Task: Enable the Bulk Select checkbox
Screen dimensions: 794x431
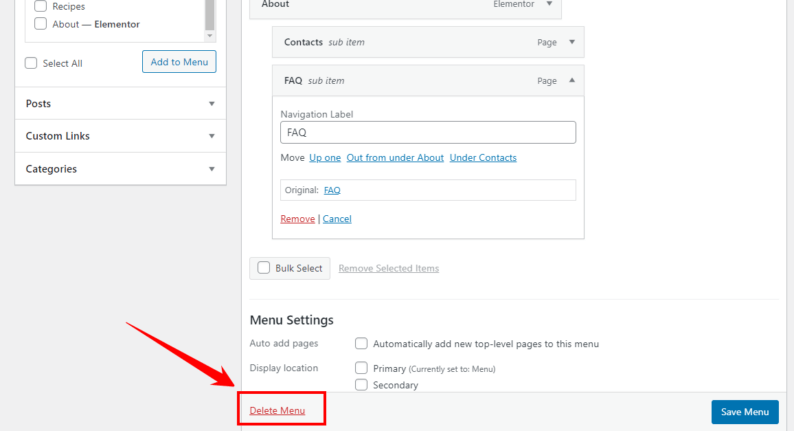Action: click(263, 267)
